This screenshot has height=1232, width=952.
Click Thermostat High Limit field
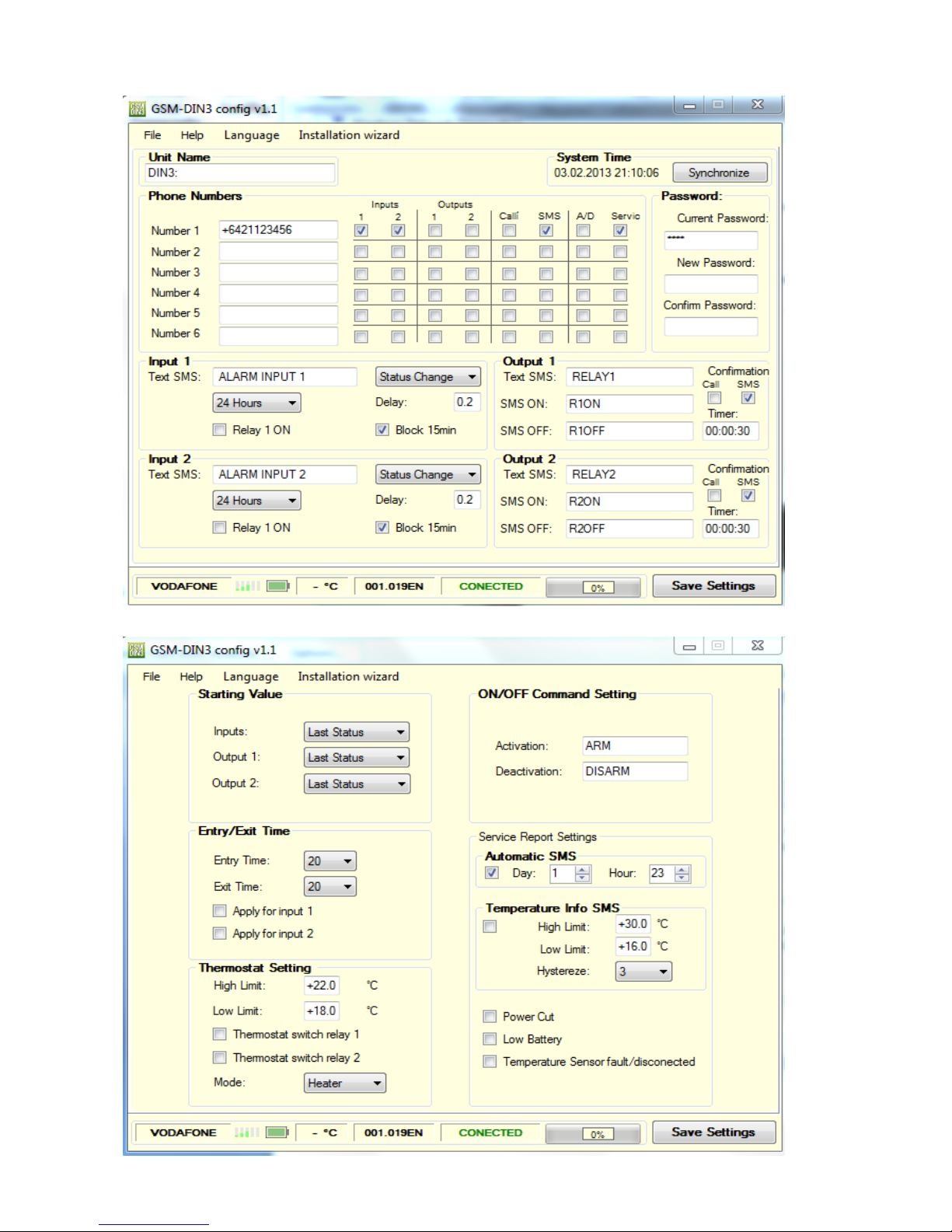pos(322,986)
